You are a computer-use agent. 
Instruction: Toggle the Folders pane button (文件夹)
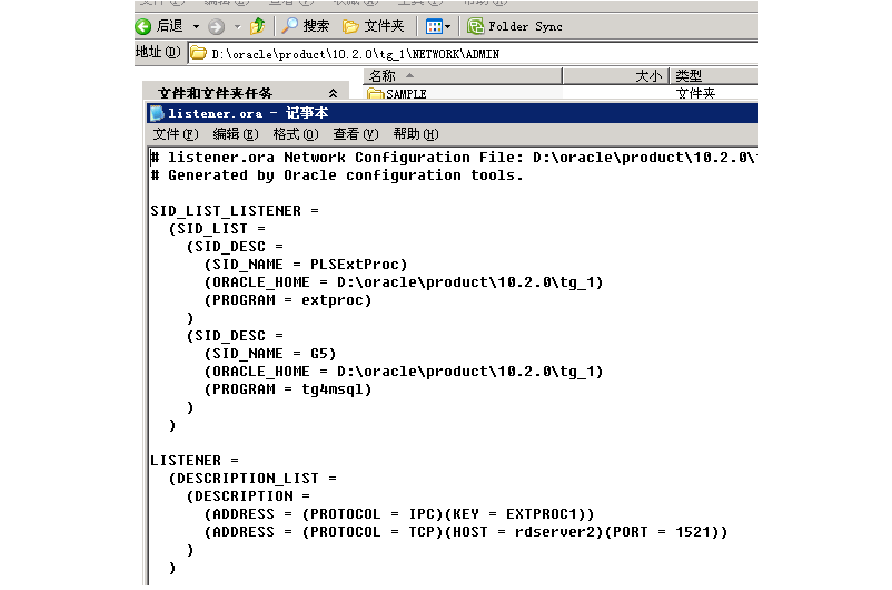pyautogui.click(x=374, y=26)
